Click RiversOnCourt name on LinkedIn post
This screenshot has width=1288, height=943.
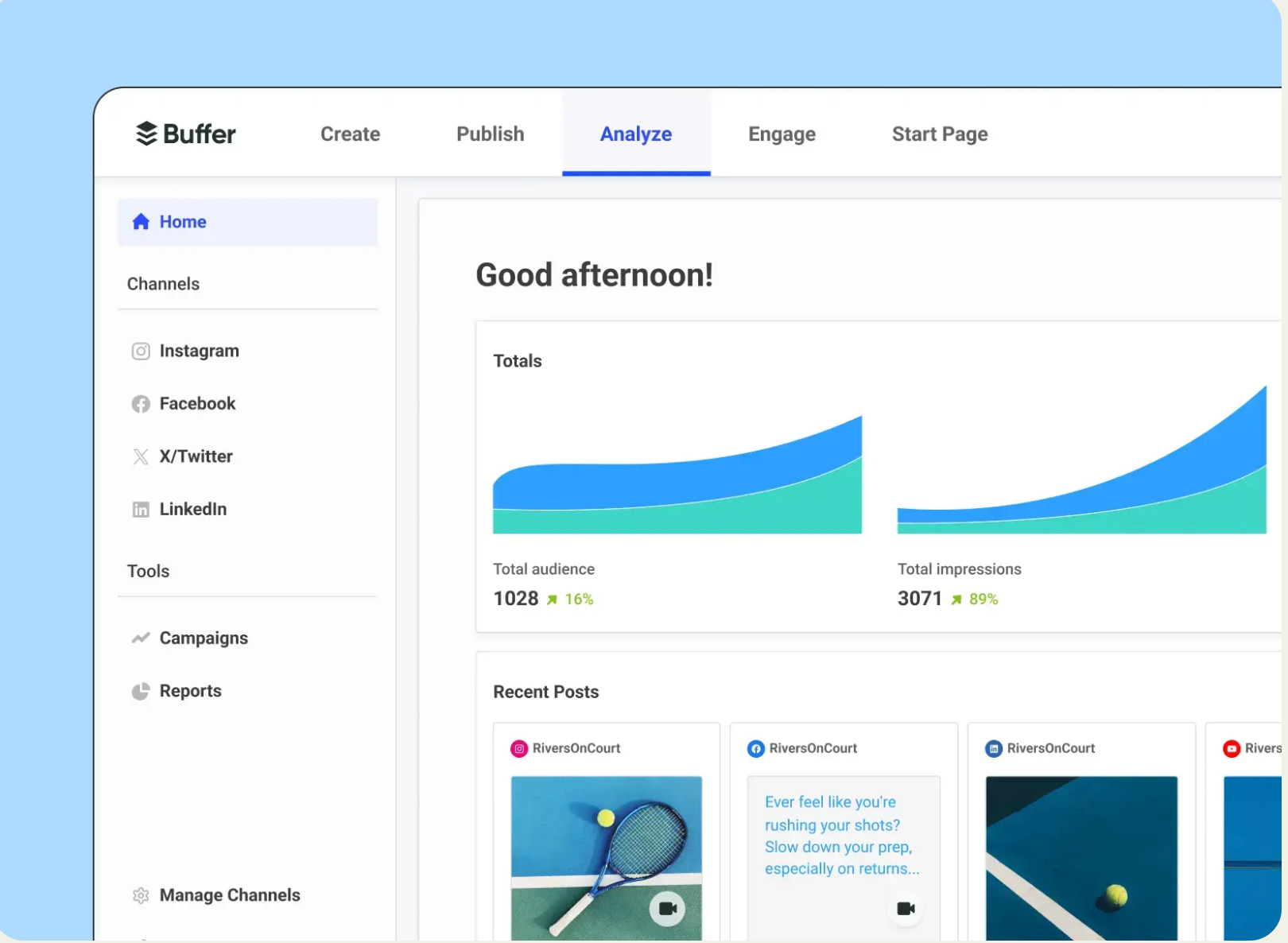pyautogui.click(x=1051, y=748)
